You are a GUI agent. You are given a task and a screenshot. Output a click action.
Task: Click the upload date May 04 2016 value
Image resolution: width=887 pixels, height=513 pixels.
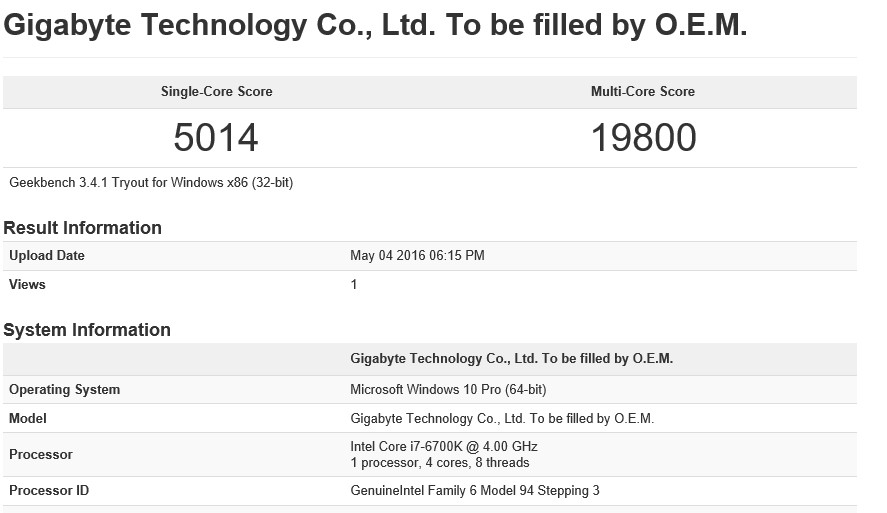point(417,256)
